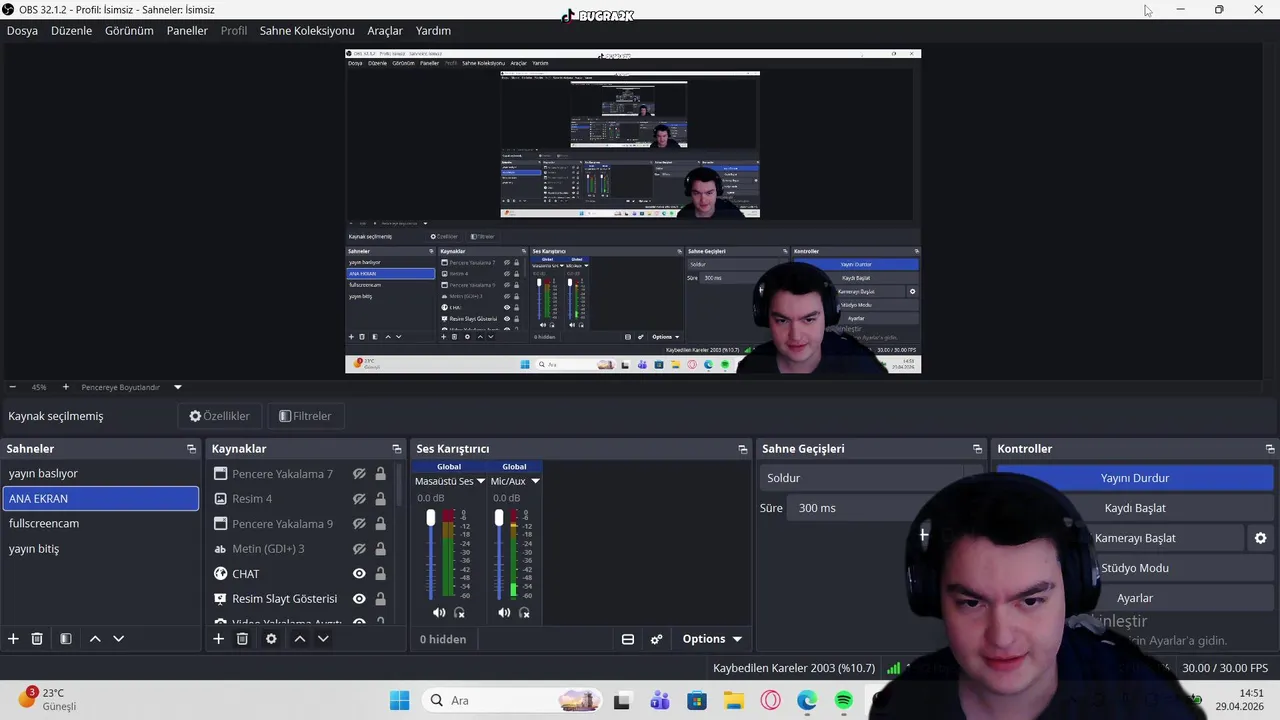This screenshot has width=1280, height=720.
Task: Open the Görünüm menu
Action: click(x=129, y=31)
